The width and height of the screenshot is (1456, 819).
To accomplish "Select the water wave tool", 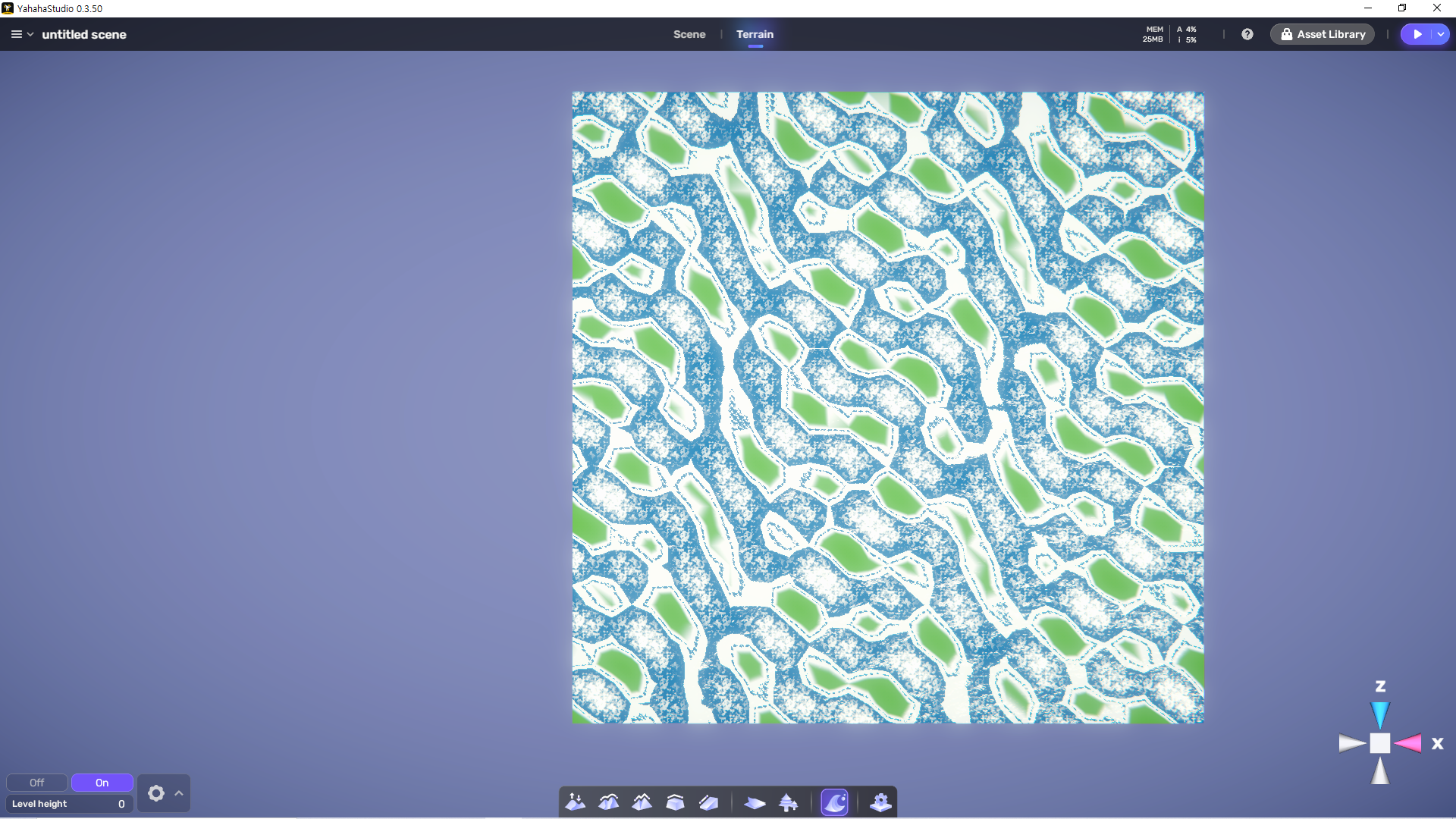I will click(834, 802).
